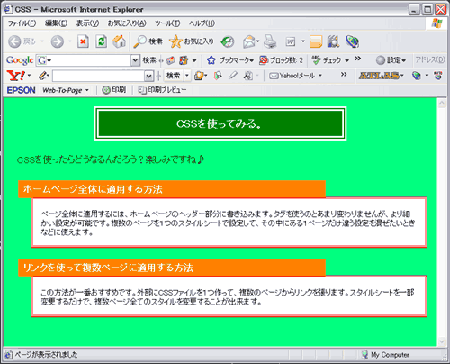Click the Address bar (アドレス) label
Viewport: 450px width, 364px height.
[x=430, y=60]
